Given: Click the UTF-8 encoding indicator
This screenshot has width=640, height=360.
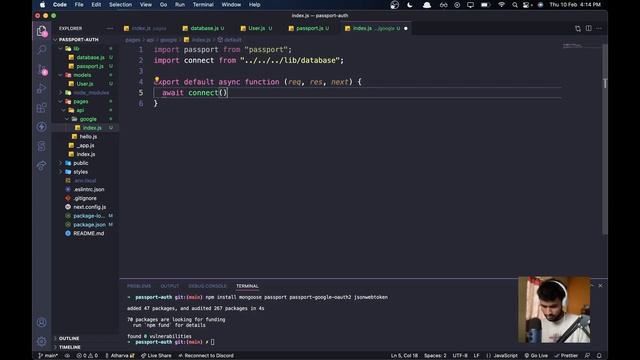Looking at the screenshot, I should click(x=460, y=356).
